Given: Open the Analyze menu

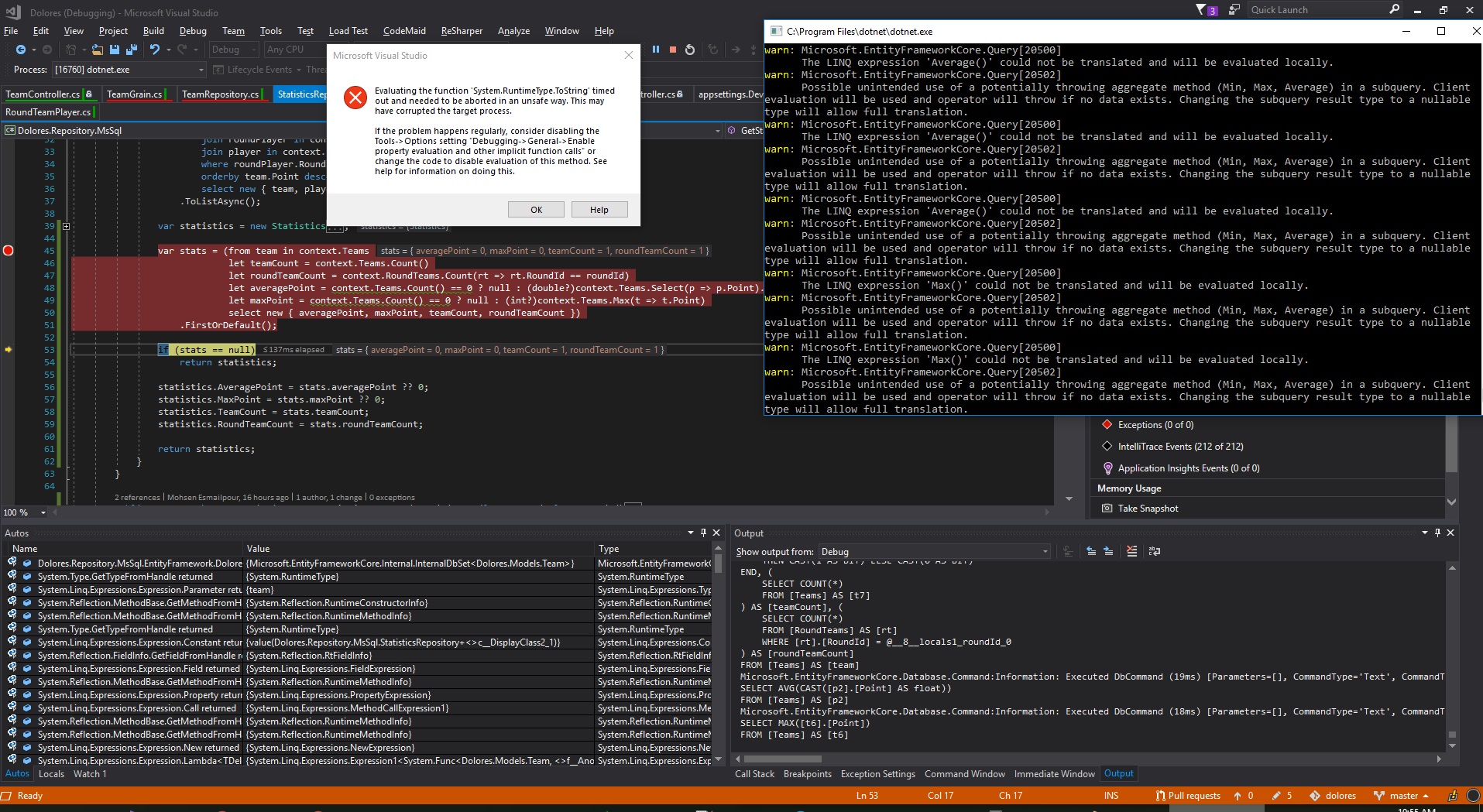Looking at the screenshot, I should click(513, 31).
